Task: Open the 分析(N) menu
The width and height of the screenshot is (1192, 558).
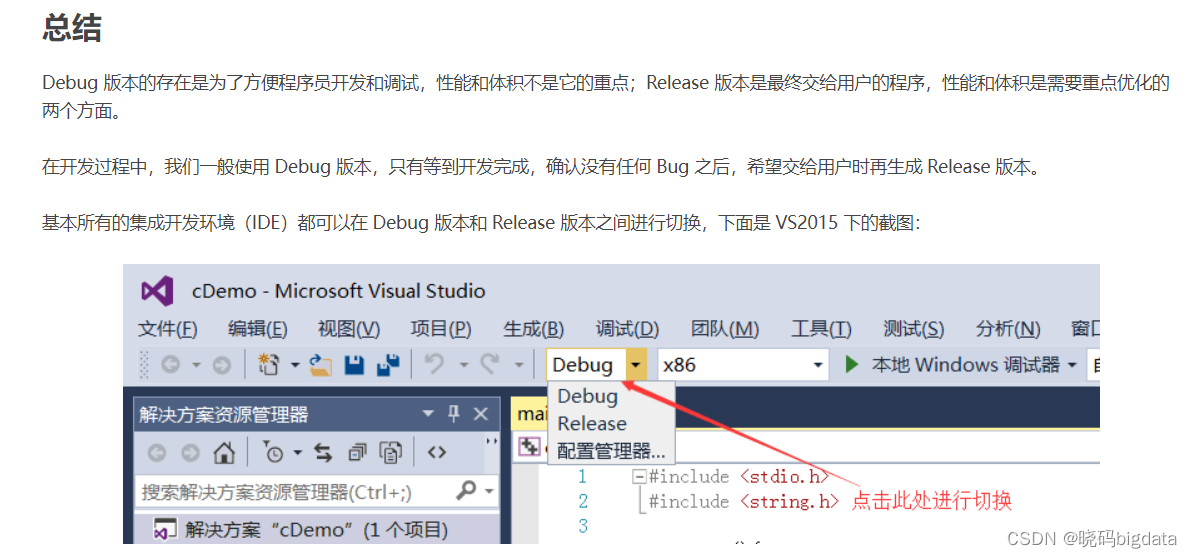Action: [x=1008, y=329]
